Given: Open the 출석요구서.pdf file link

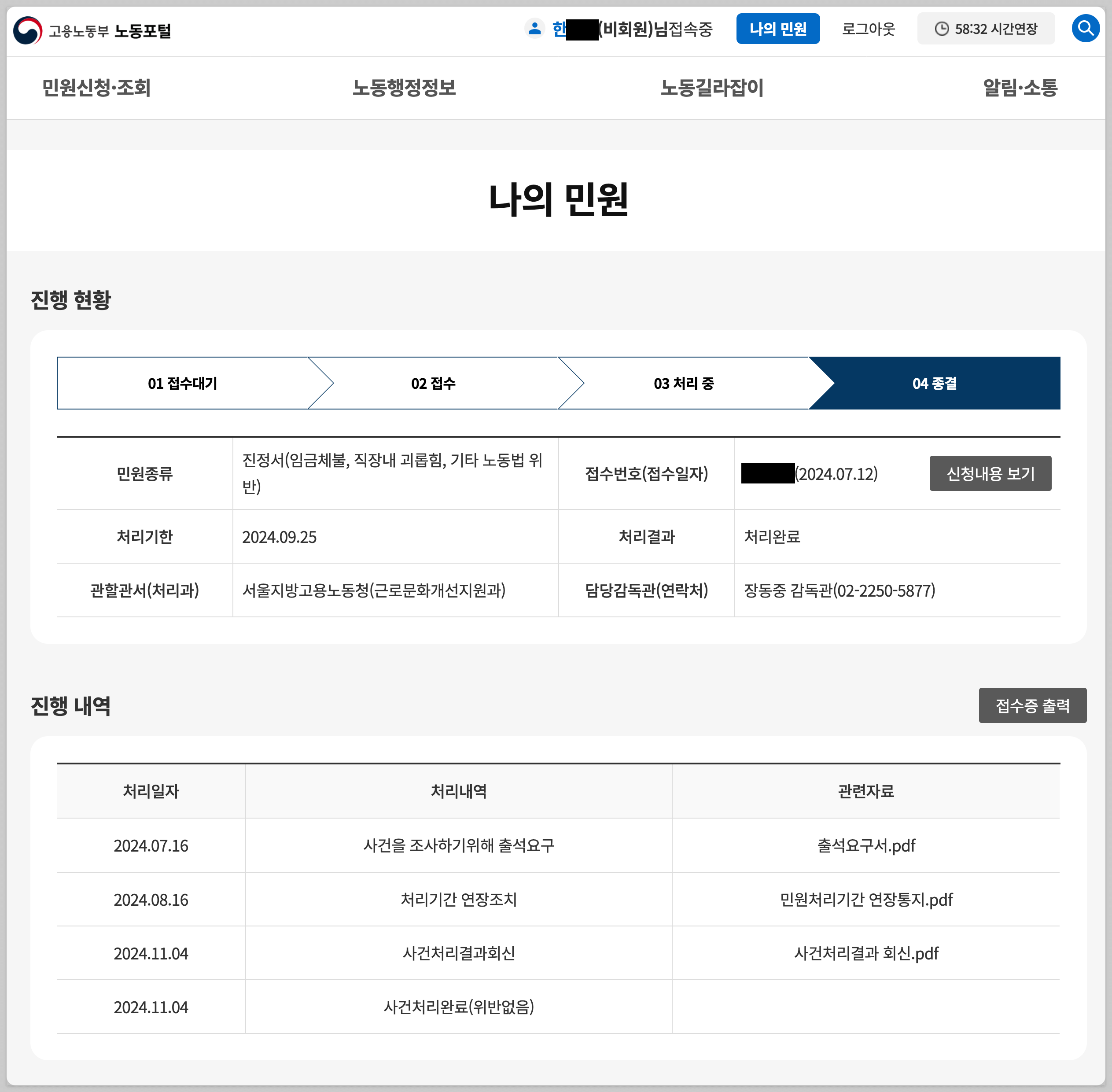Looking at the screenshot, I should (x=865, y=845).
